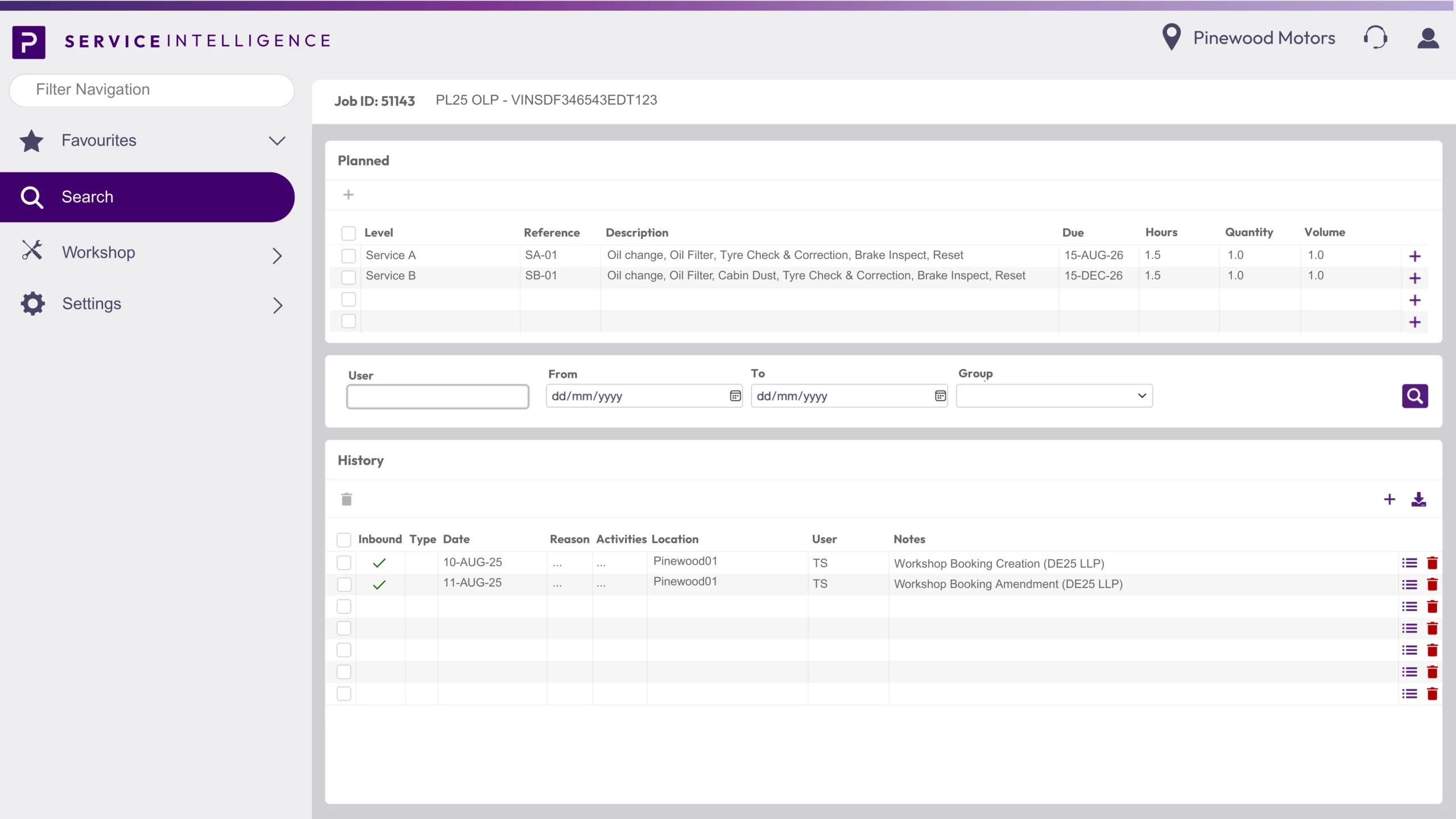Click the Pinewood P logo icon
Screen dimensions: 1456x819
pos(29,42)
